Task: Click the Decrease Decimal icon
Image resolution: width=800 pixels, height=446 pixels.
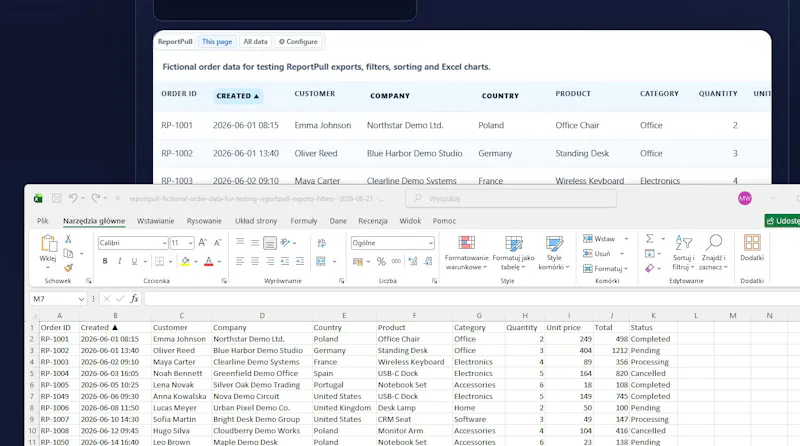Action: point(428,261)
